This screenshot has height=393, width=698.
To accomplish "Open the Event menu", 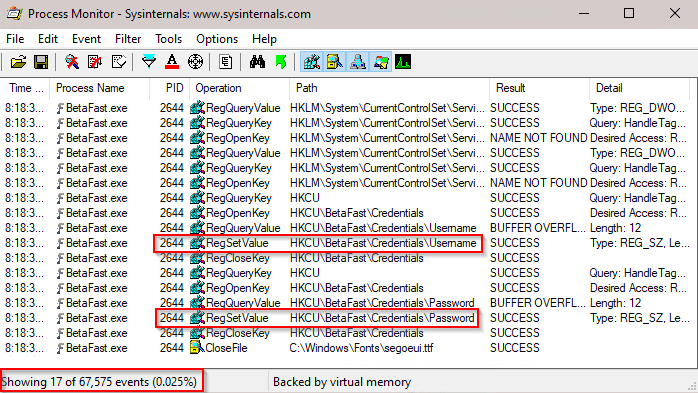I will point(86,39).
